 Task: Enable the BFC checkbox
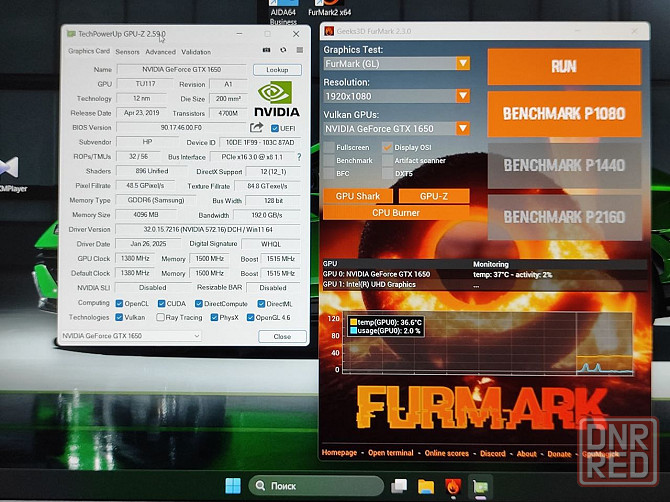pyautogui.click(x=329, y=173)
